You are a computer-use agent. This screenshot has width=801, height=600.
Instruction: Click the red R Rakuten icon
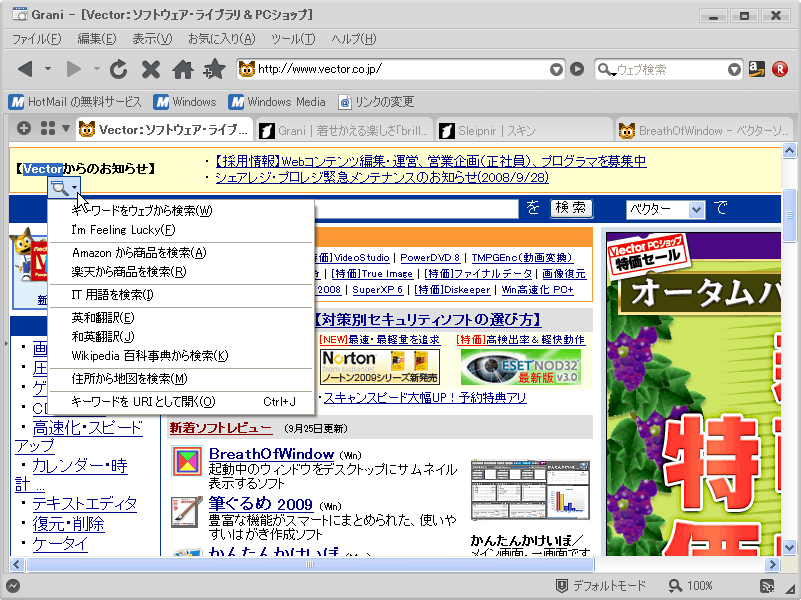tap(780, 69)
